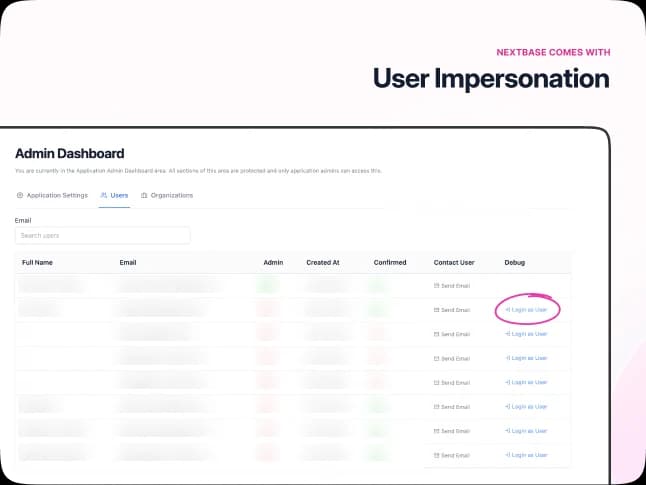Click Login as User text in third row

(x=530, y=334)
